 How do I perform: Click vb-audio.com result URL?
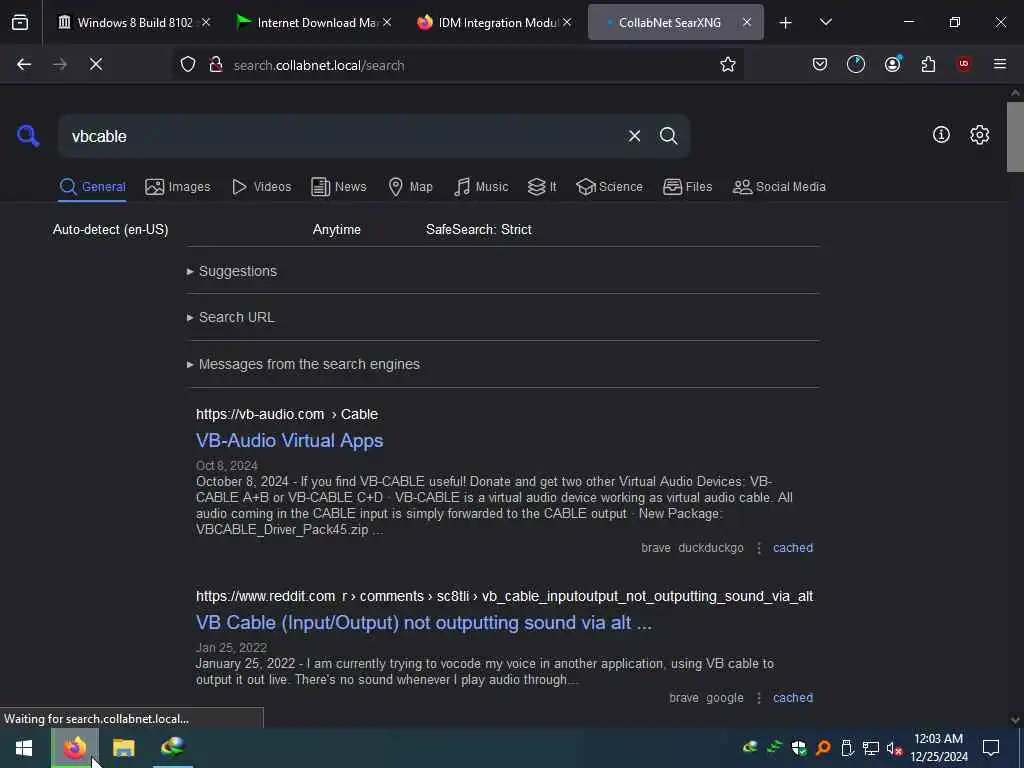[287, 414]
